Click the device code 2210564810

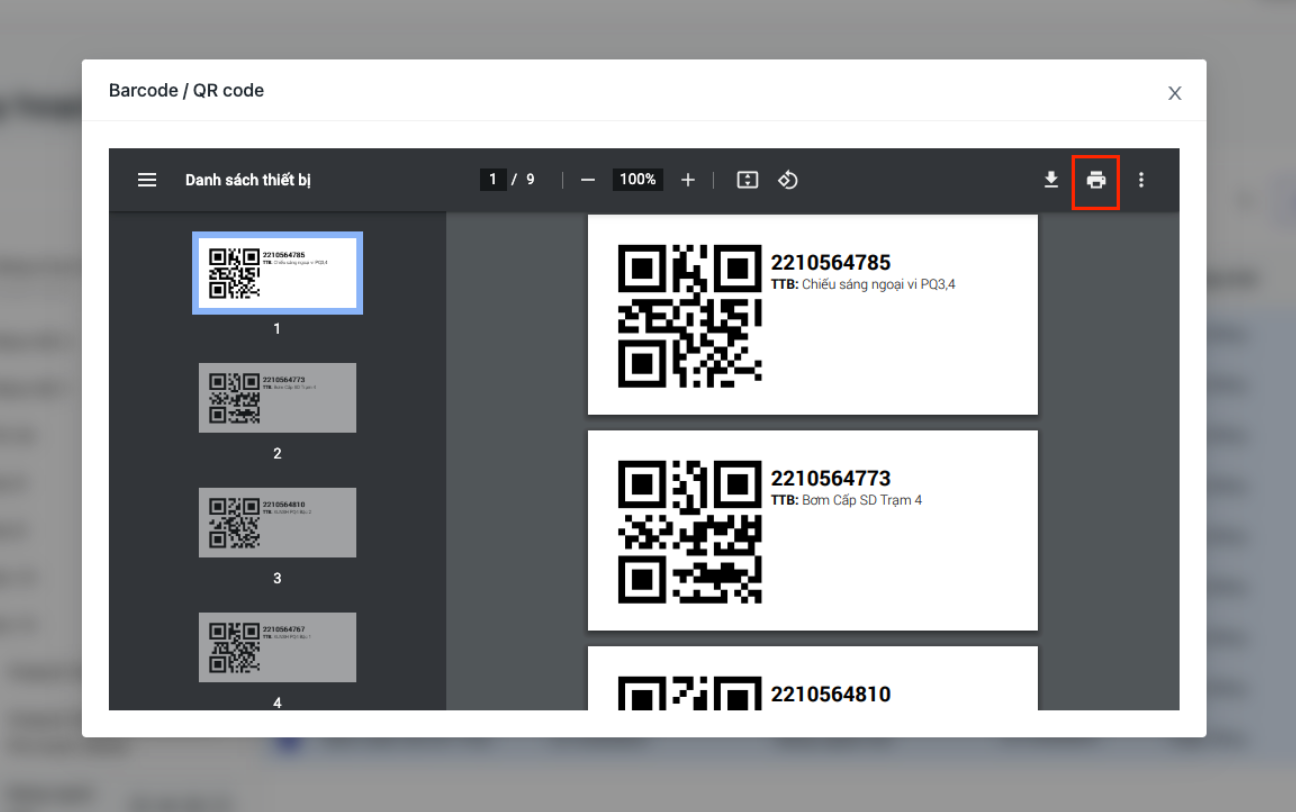[830, 695]
